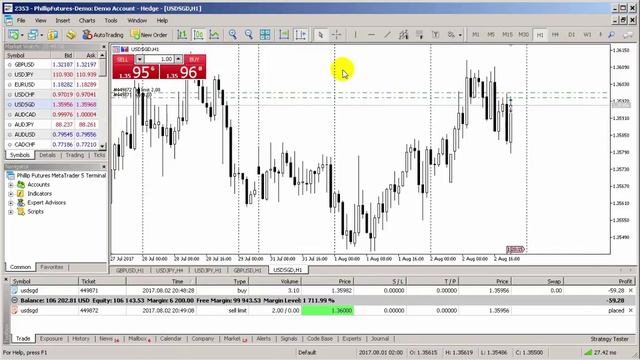Expand the Accounts node in Navigator
640x360 pixels.
pos(11,185)
